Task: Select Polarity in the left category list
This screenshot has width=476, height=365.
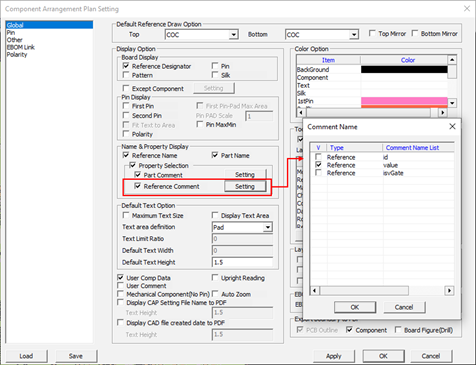Action: 17,54
